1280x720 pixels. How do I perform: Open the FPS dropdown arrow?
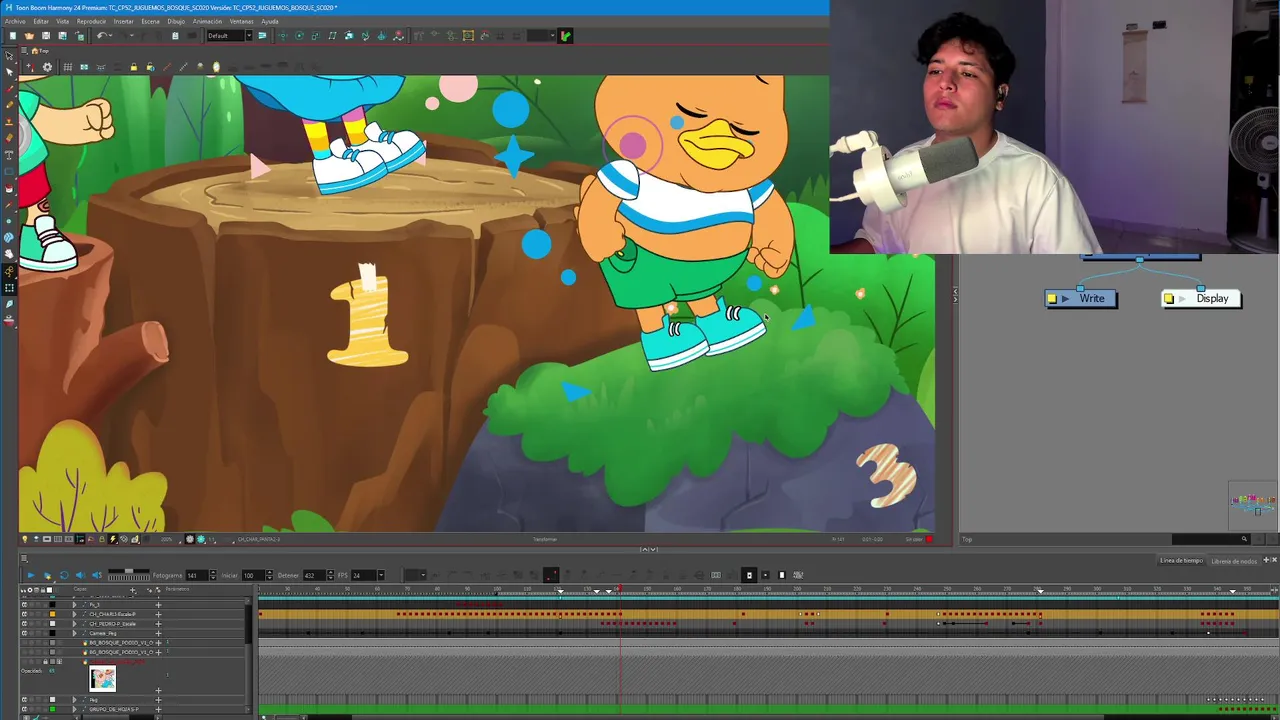pos(381,575)
